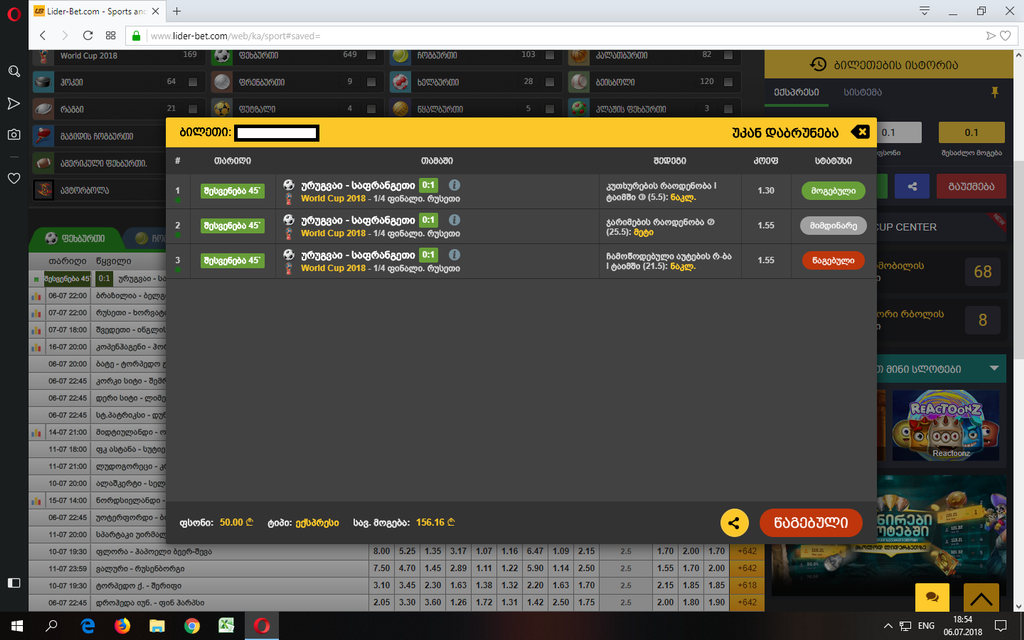Open World Cup 2018 link in row 1
This screenshot has height=640, width=1024.
[x=333, y=199]
